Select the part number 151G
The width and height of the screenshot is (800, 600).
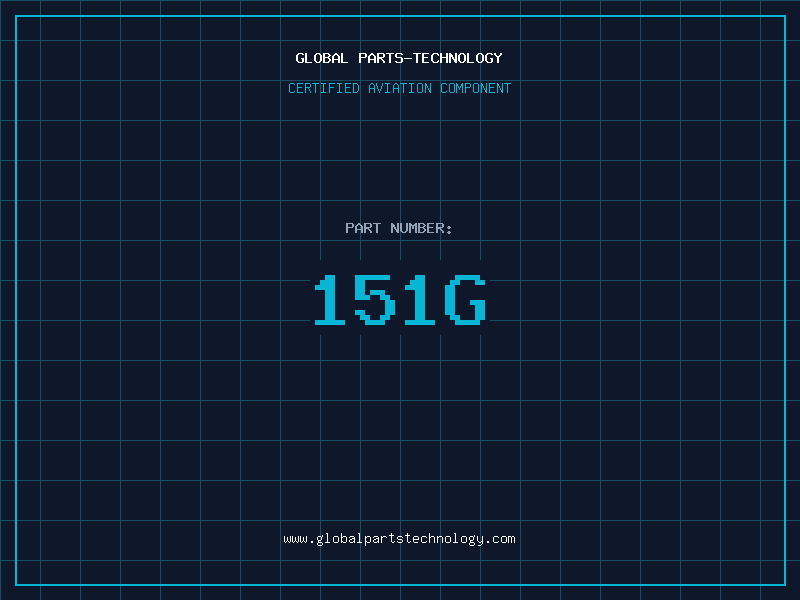click(400, 299)
